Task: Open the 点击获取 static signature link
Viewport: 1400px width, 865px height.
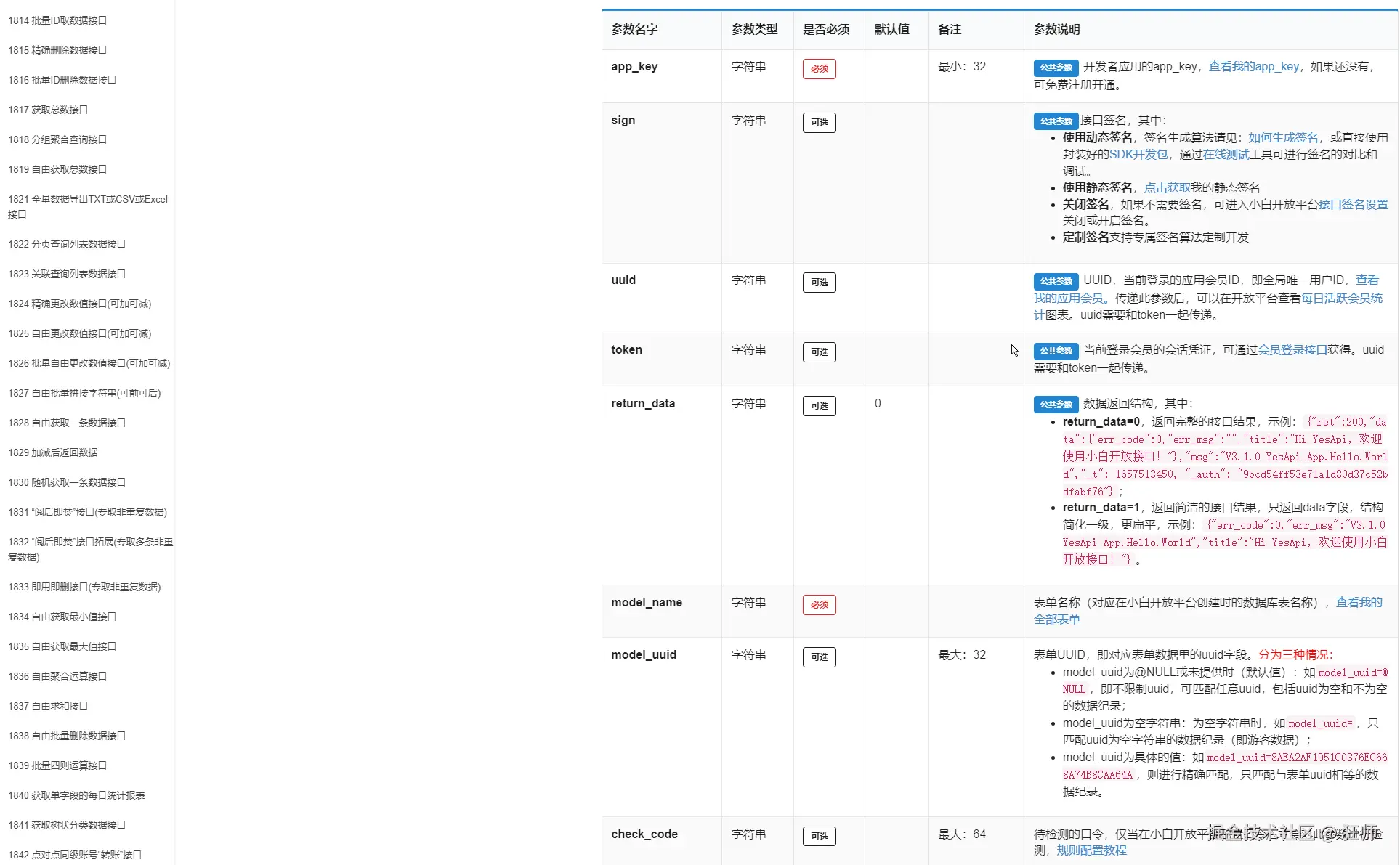Action: (1167, 187)
